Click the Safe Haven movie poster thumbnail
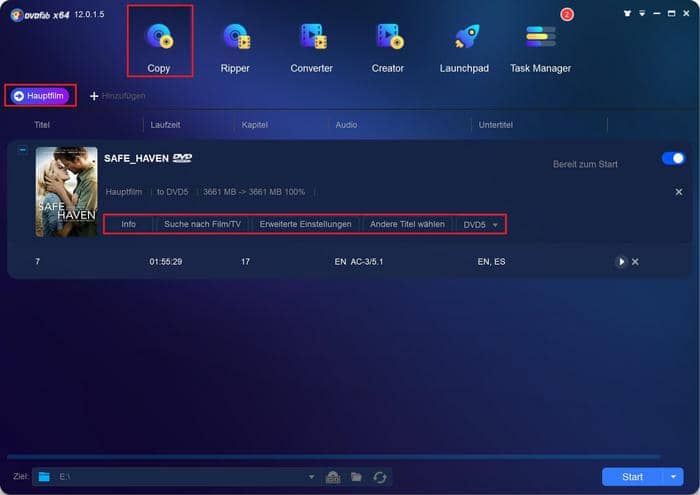The image size is (700, 495). (x=67, y=191)
